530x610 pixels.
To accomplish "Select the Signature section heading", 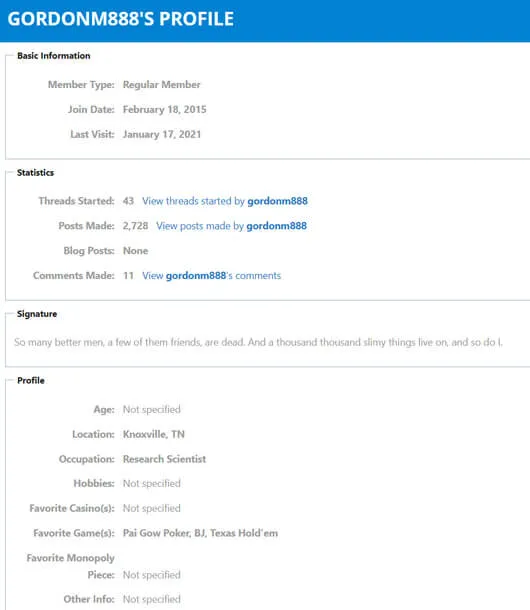I will [x=37, y=314].
